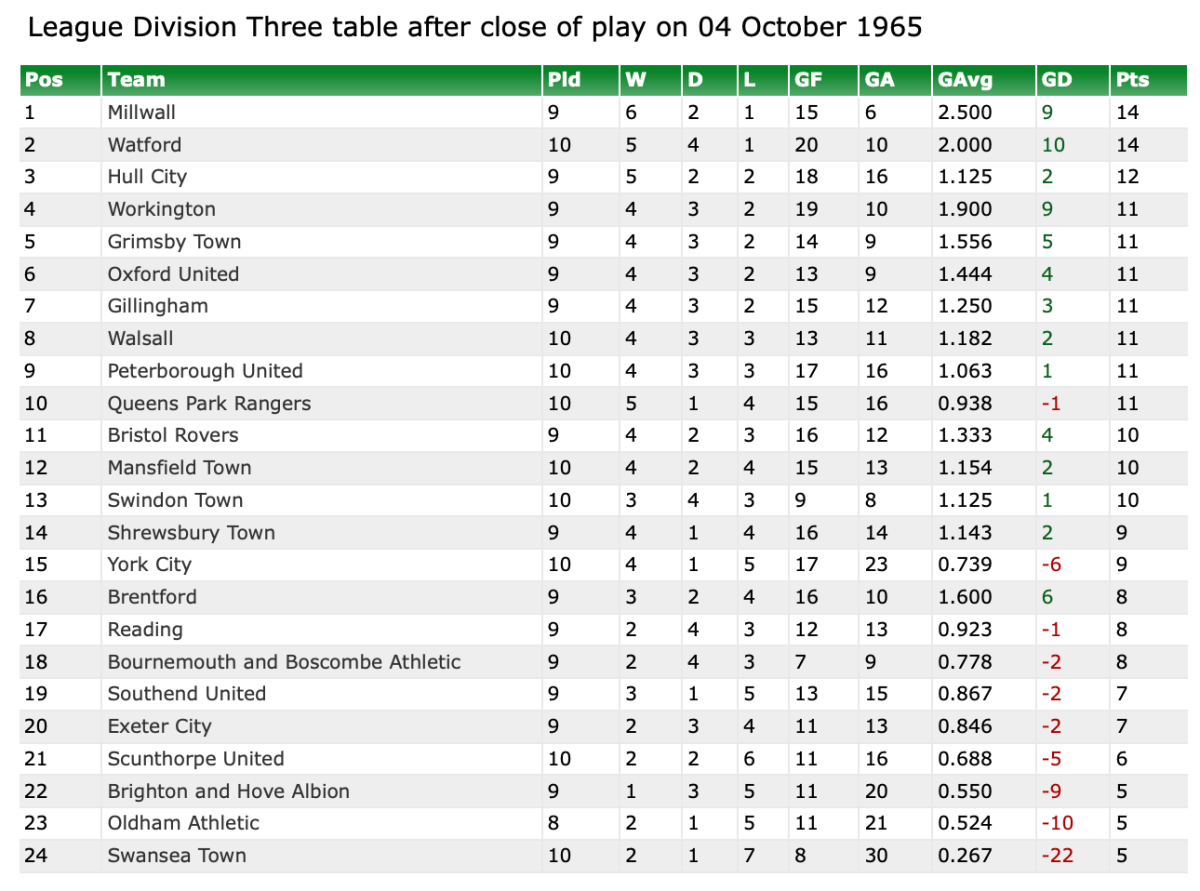Sort by the Pld column header
1200x891 pixels.
pos(562,80)
